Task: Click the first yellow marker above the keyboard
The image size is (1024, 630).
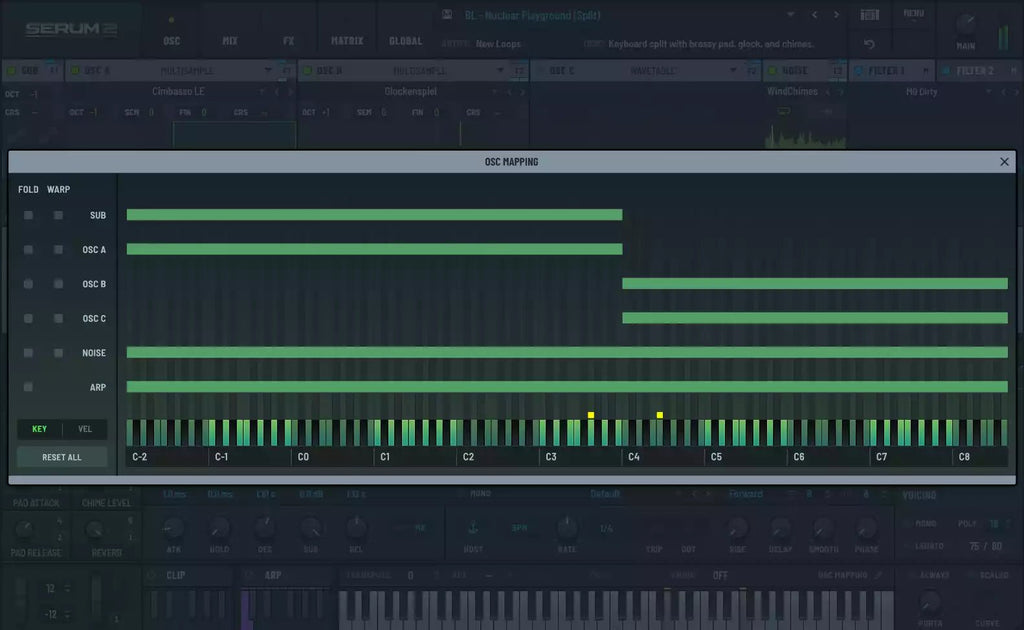Action: coord(591,414)
